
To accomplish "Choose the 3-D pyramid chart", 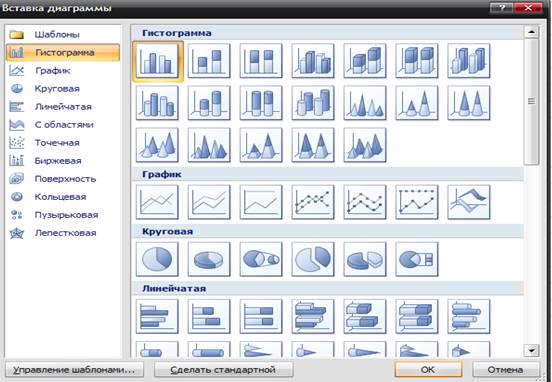I will click(x=365, y=145).
